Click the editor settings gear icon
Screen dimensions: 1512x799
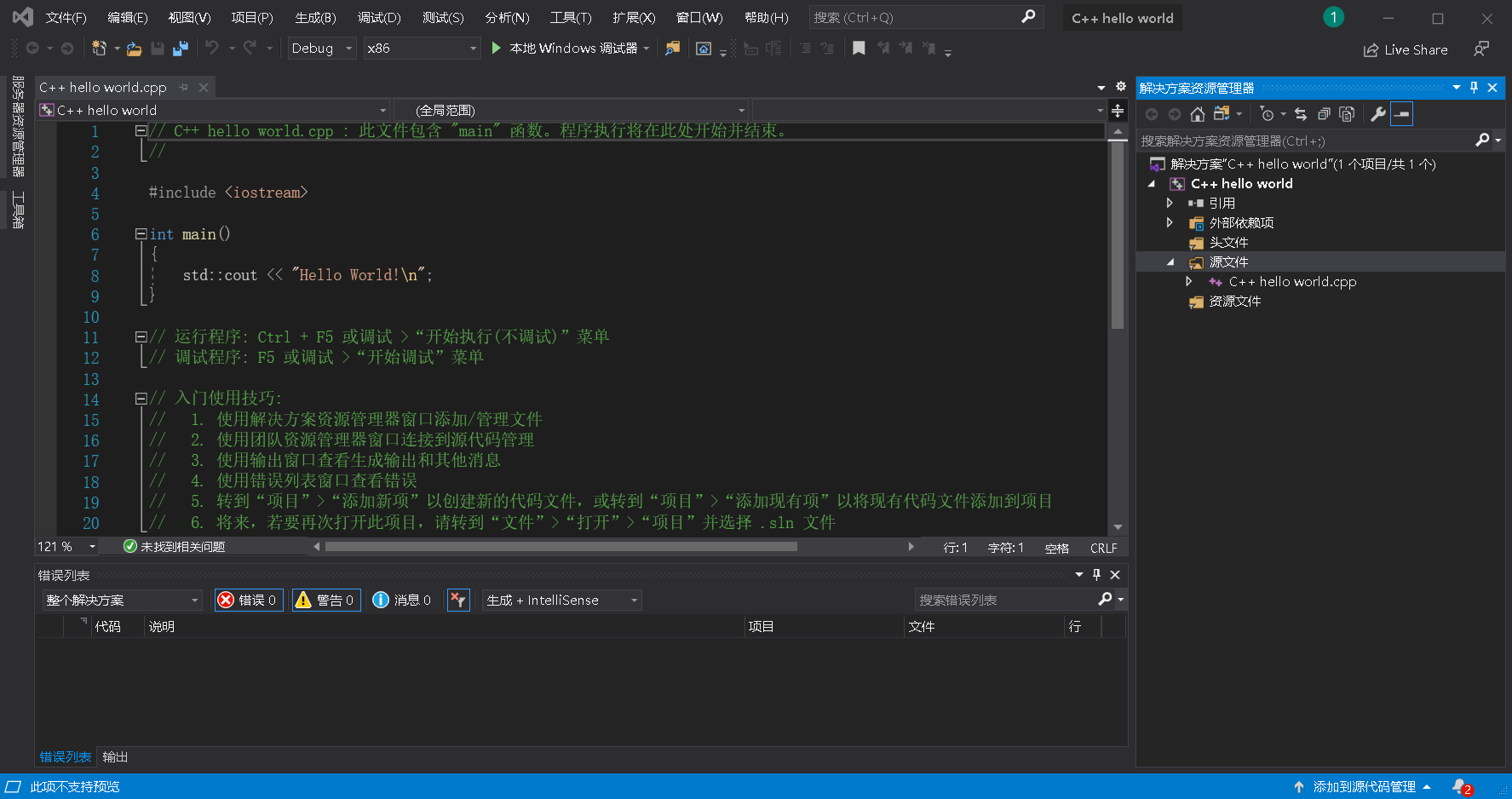tap(1121, 87)
